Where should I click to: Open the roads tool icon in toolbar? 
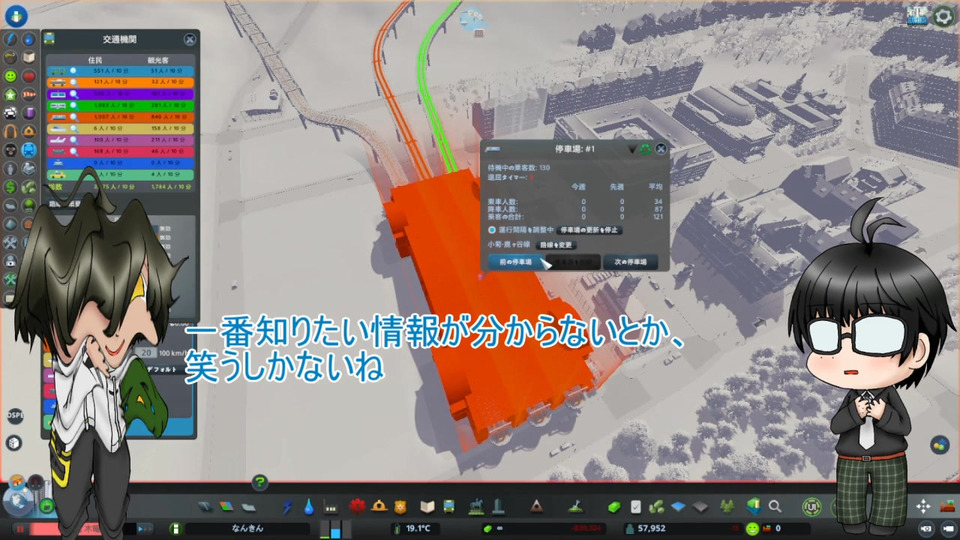coord(206,507)
